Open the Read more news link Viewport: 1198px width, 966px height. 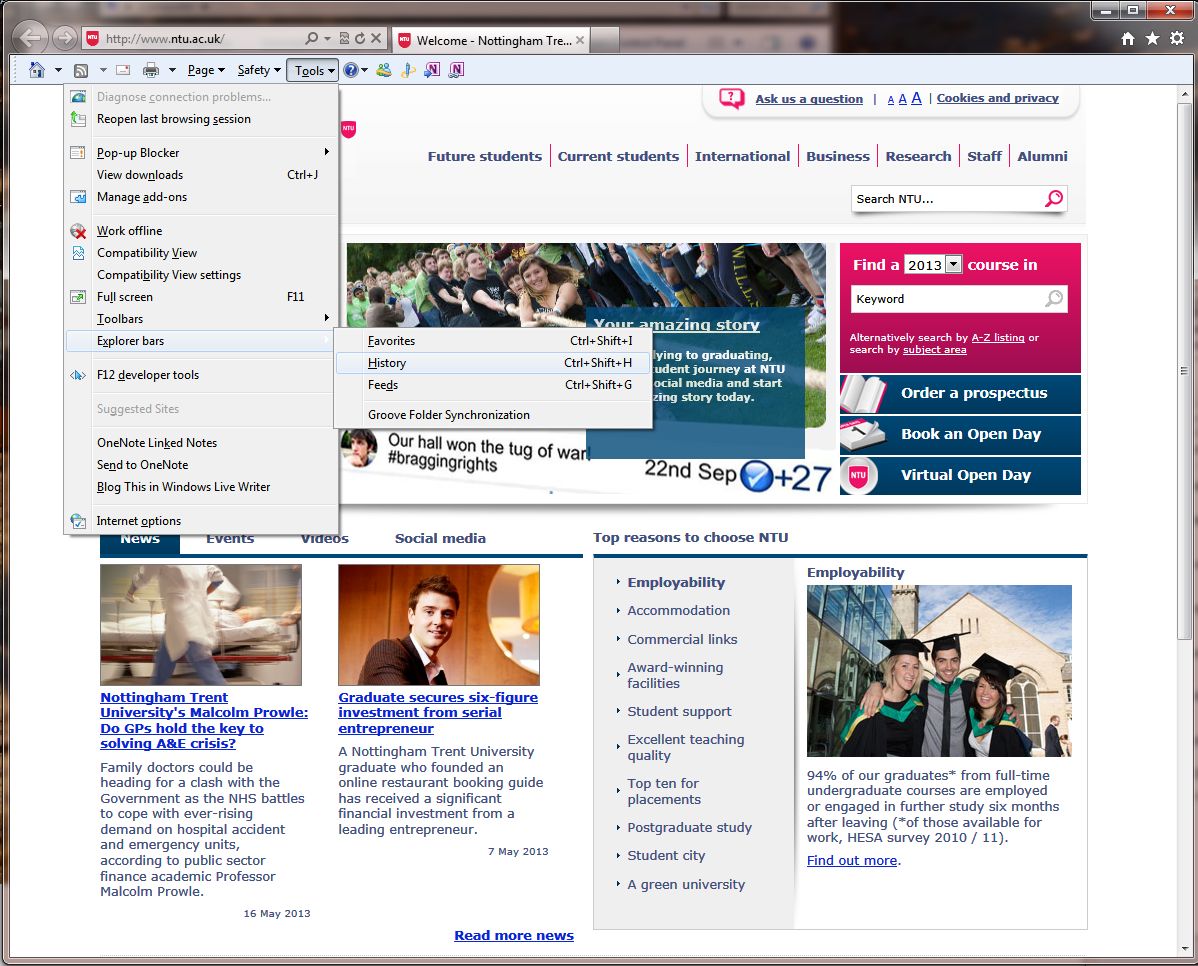coord(514,935)
